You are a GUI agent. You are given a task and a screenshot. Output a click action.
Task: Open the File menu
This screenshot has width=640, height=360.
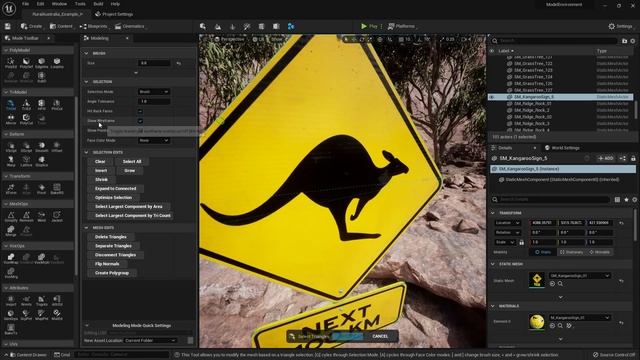[25, 4]
